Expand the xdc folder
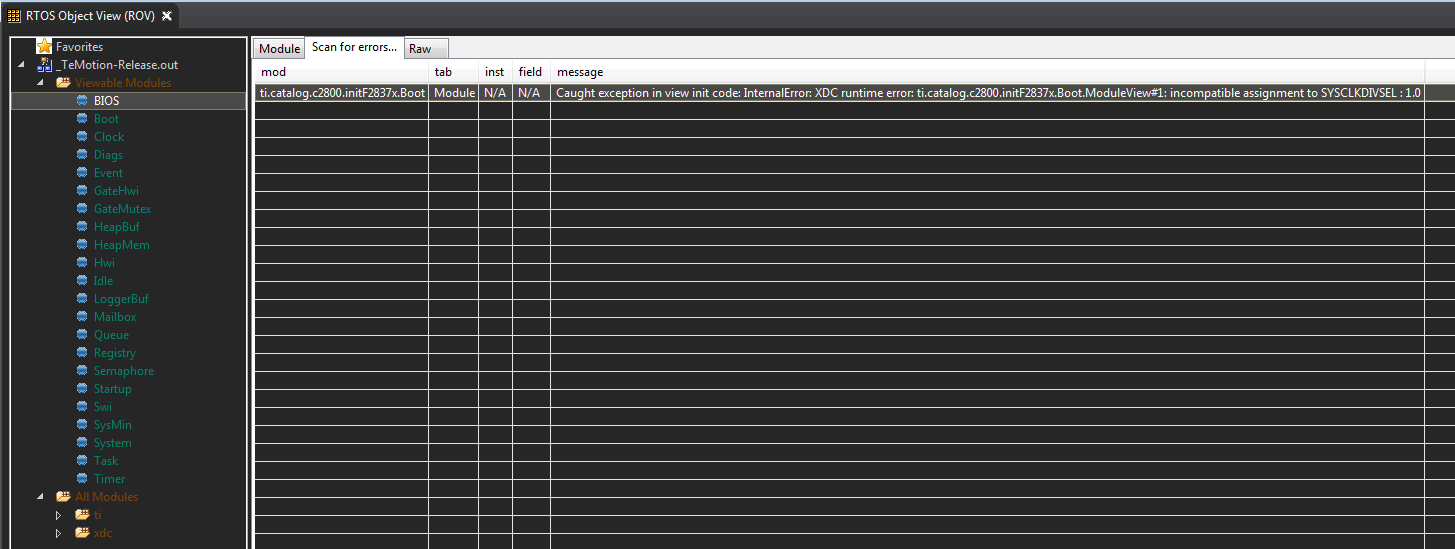The height and width of the screenshot is (549, 1455). pyautogui.click(x=59, y=533)
